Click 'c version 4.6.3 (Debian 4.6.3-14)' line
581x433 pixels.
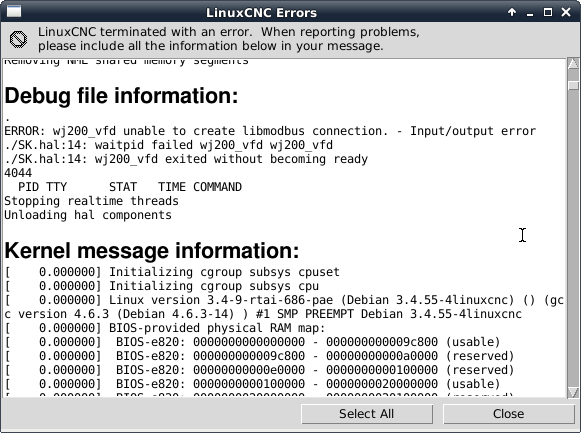click(263, 314)
